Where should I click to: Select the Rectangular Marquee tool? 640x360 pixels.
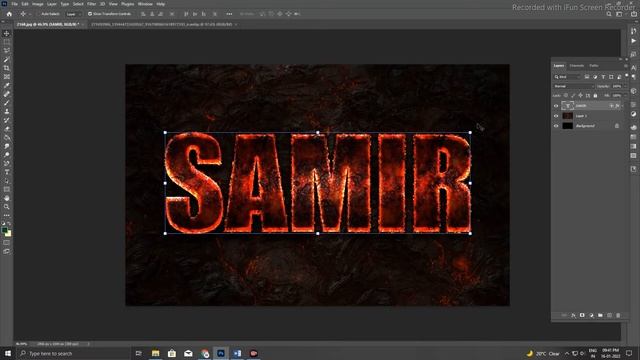tap(7, 42)
